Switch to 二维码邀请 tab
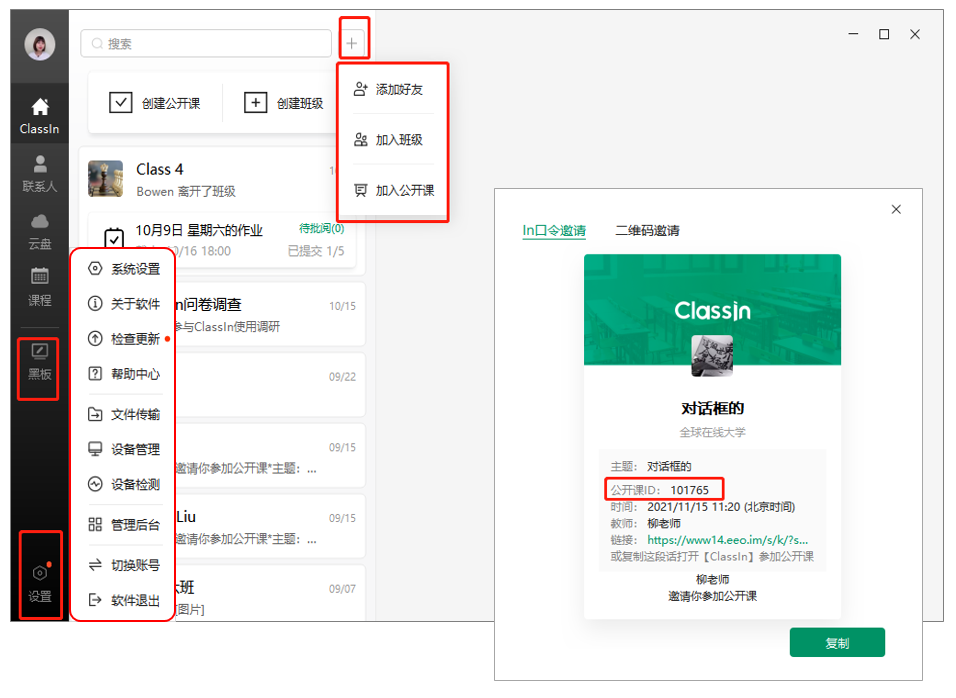Viewport: 956px width, 698px height. pos(647,230)
